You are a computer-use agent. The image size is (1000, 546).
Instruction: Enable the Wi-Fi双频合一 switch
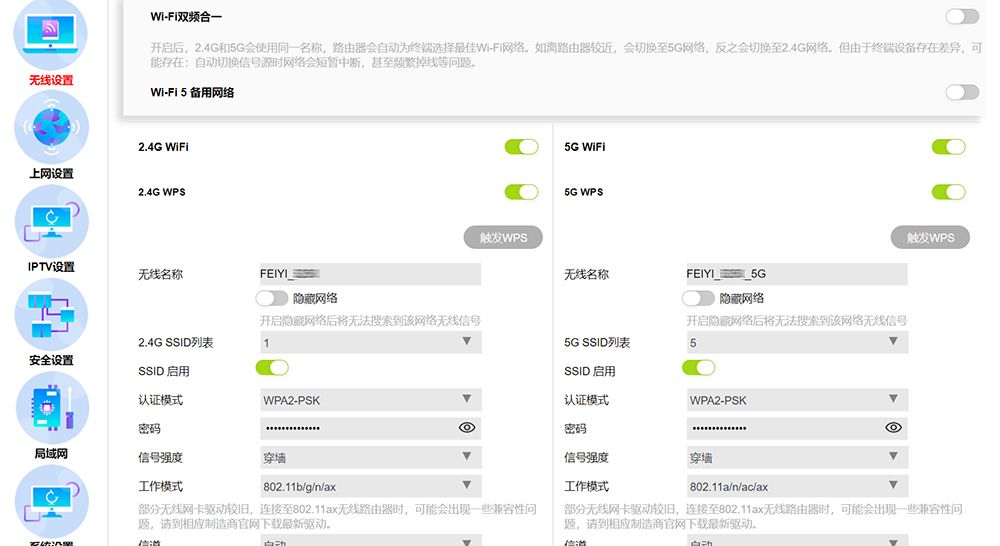coord(962,16)
